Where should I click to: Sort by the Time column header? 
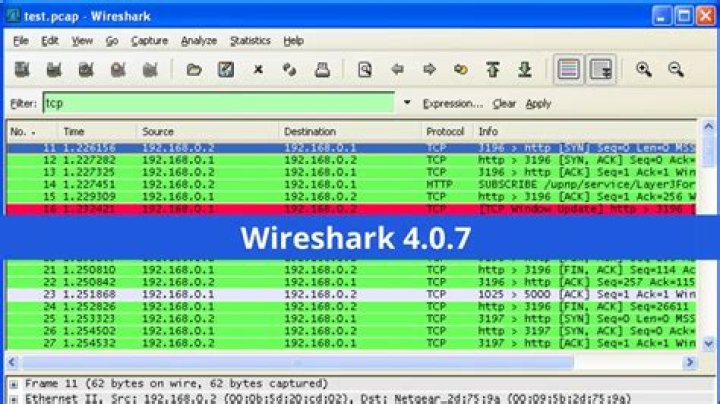pyautogui.click(x=96, y=132)
